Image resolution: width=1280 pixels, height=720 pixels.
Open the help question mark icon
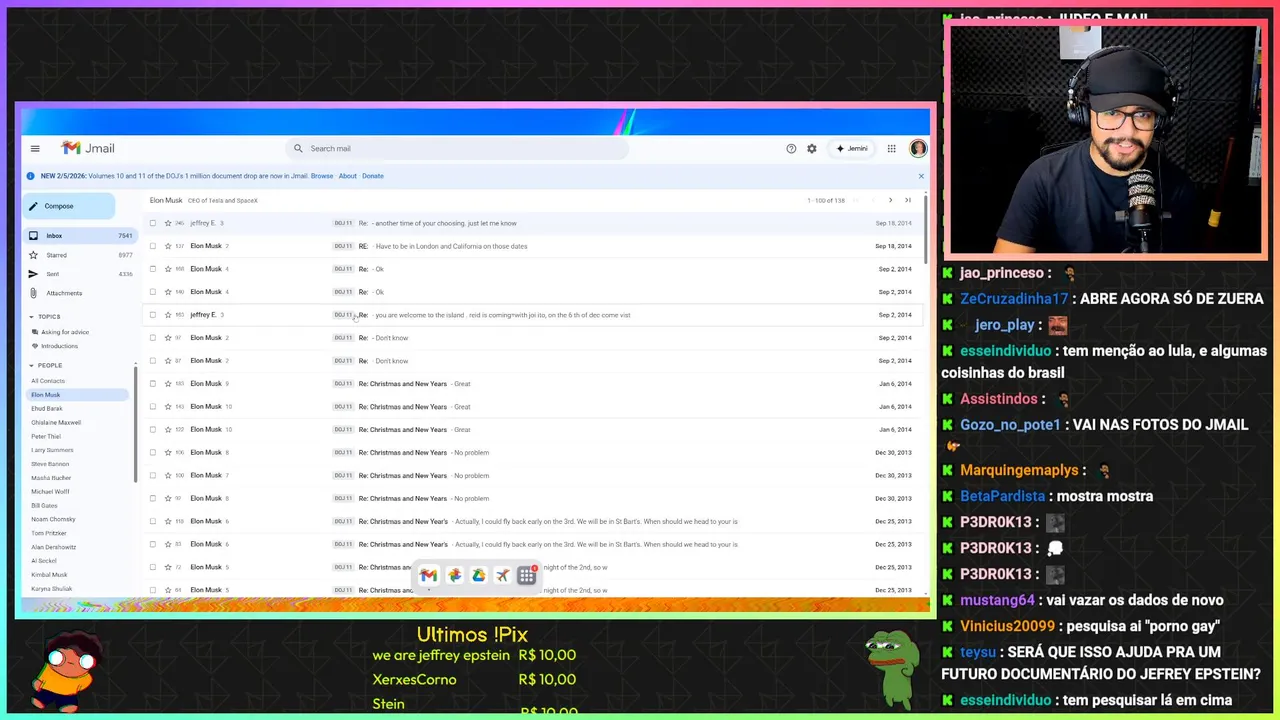click(x=791, y=149)
